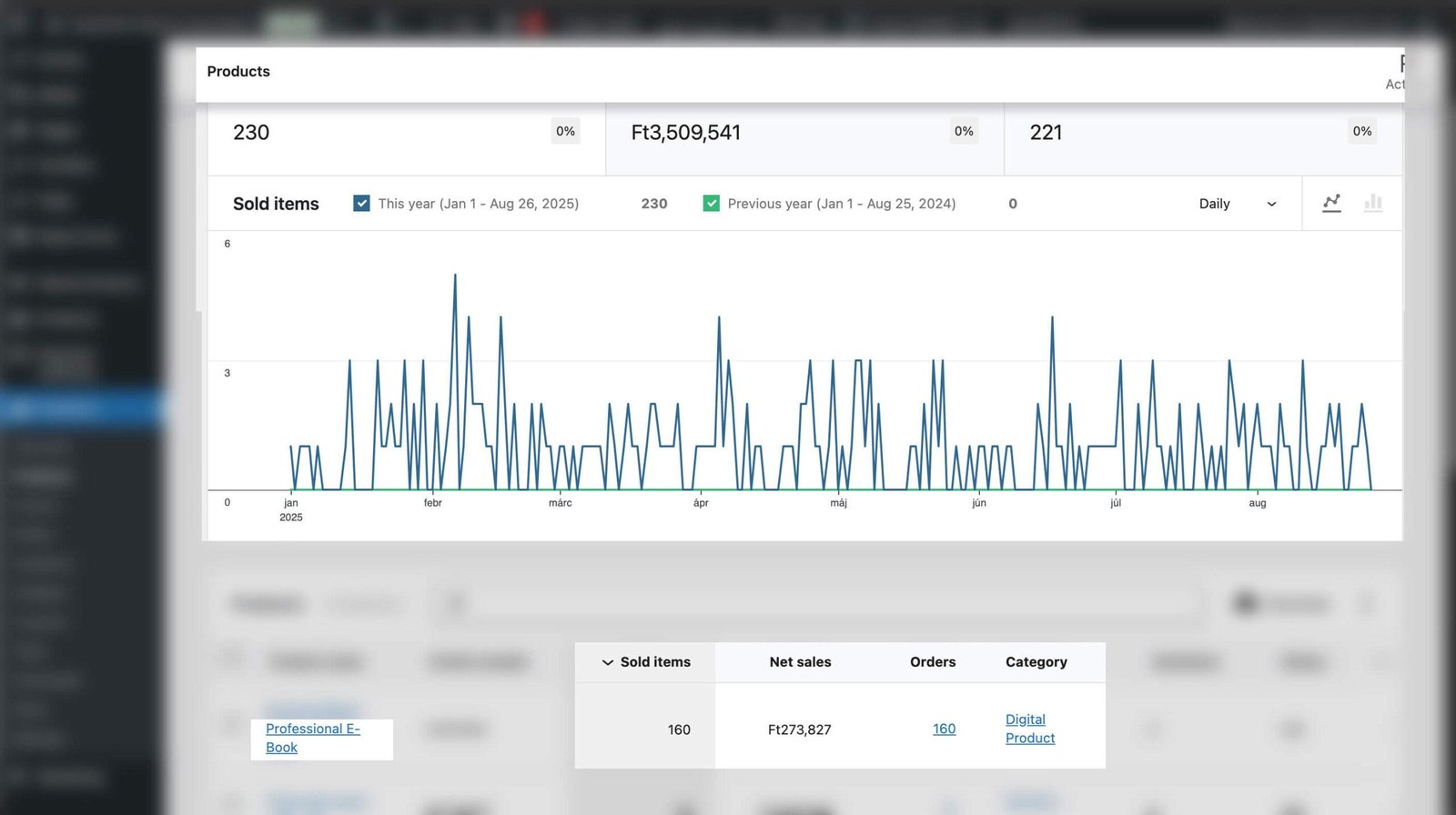Click the Ft273,827 net sales cell
1456x815 pixels.
(799, 729)
